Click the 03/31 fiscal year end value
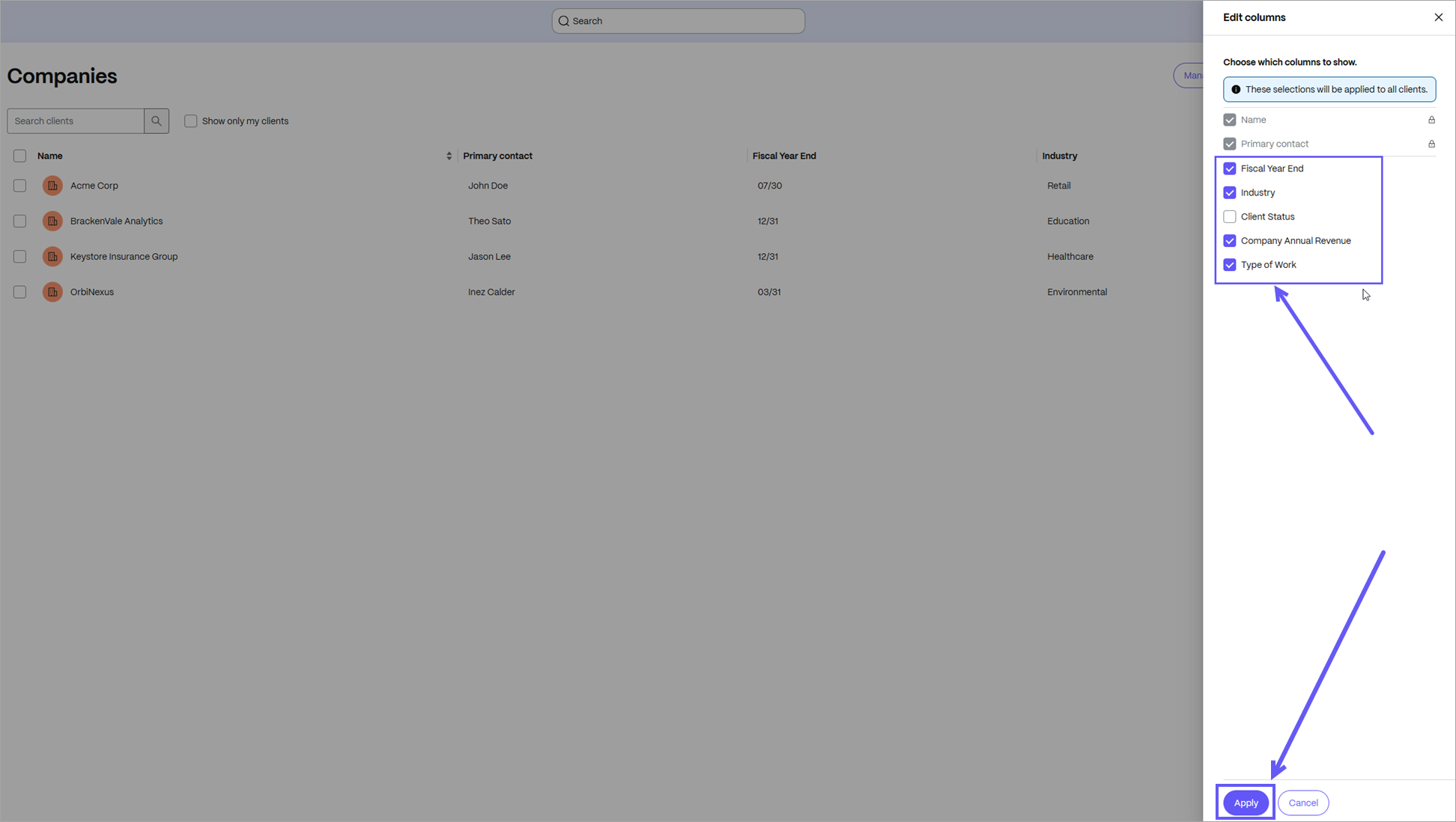The image size is (1456, 822). [769, 292]
